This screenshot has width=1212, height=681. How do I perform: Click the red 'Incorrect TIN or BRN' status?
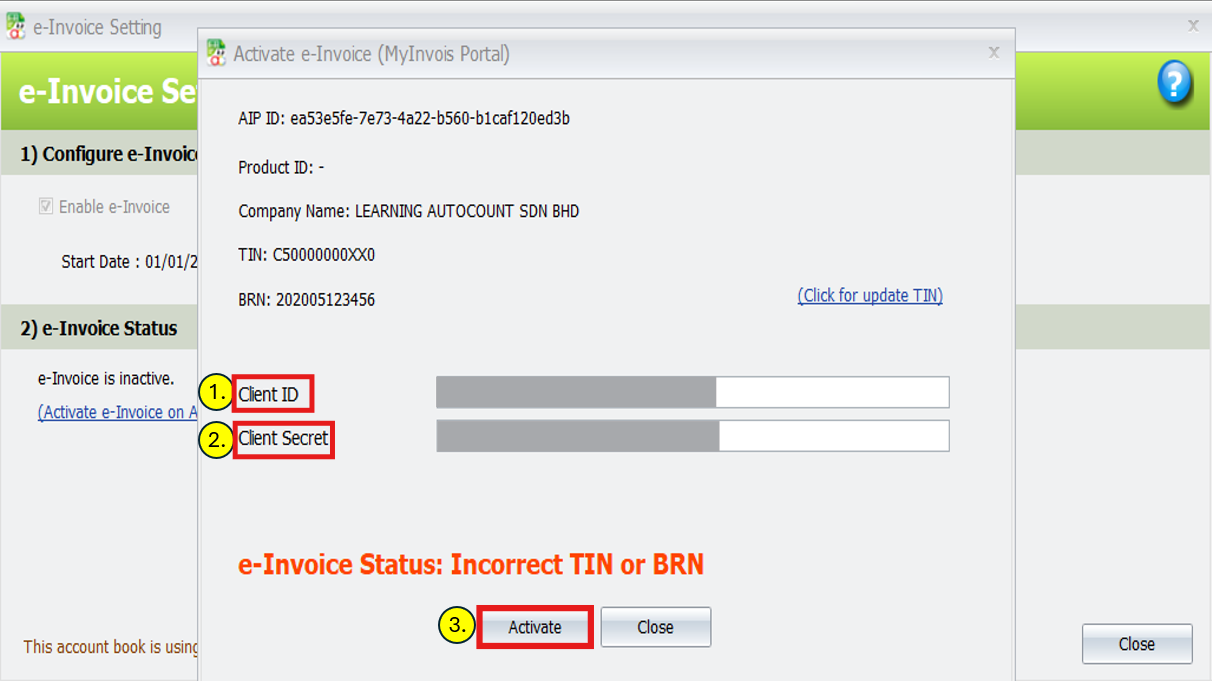[x=577, y=565]
